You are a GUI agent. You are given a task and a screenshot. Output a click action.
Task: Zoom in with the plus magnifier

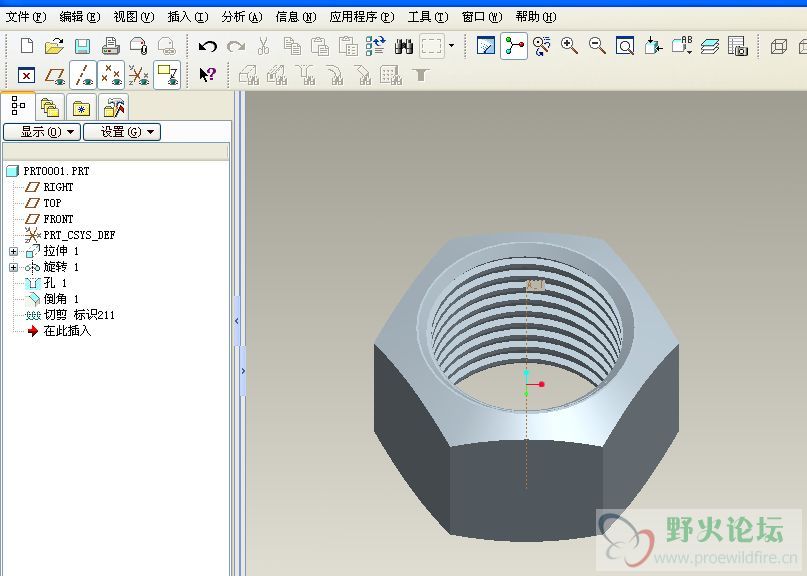[569, 46]
